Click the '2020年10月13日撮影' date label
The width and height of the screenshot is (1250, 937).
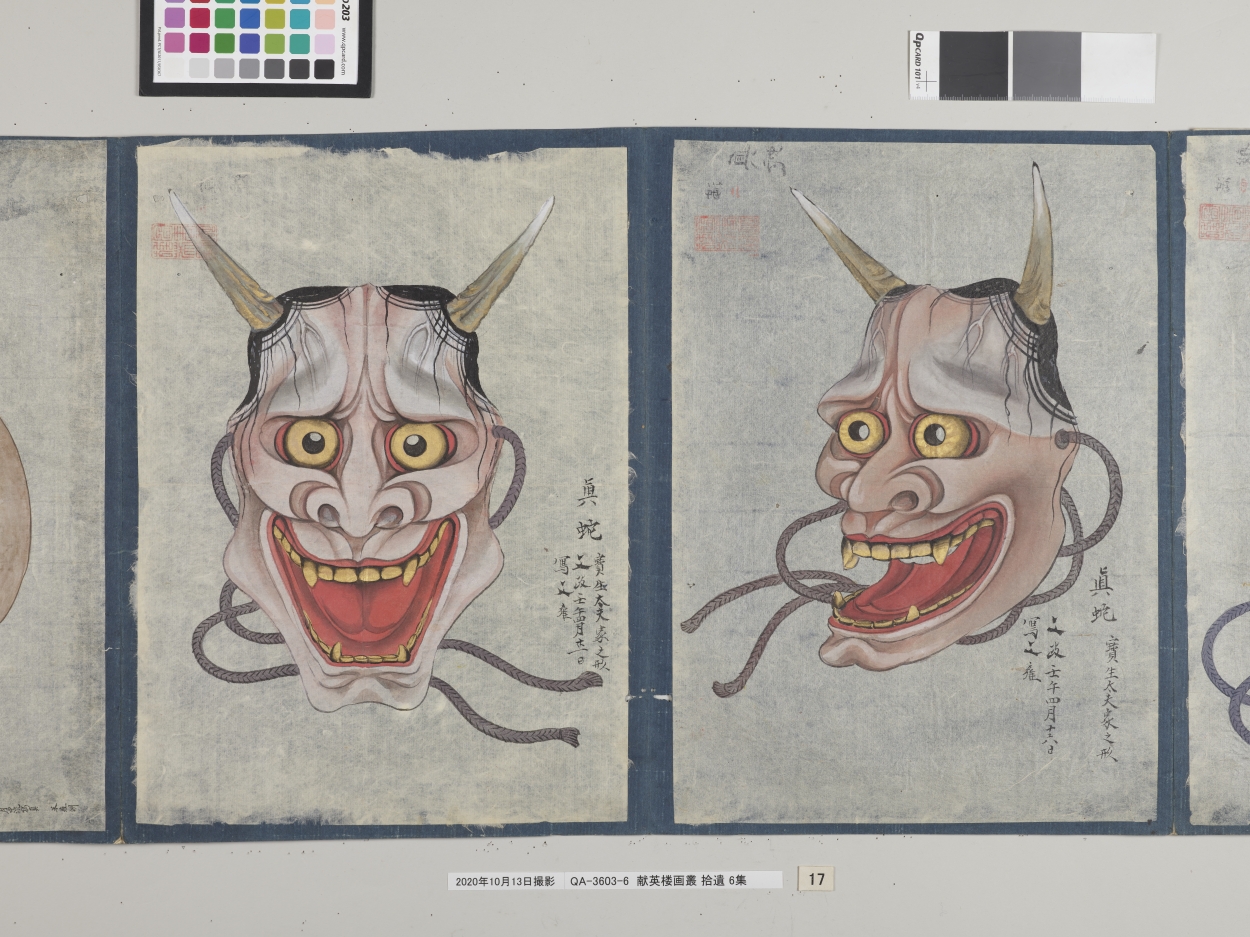tap(504, 881)
